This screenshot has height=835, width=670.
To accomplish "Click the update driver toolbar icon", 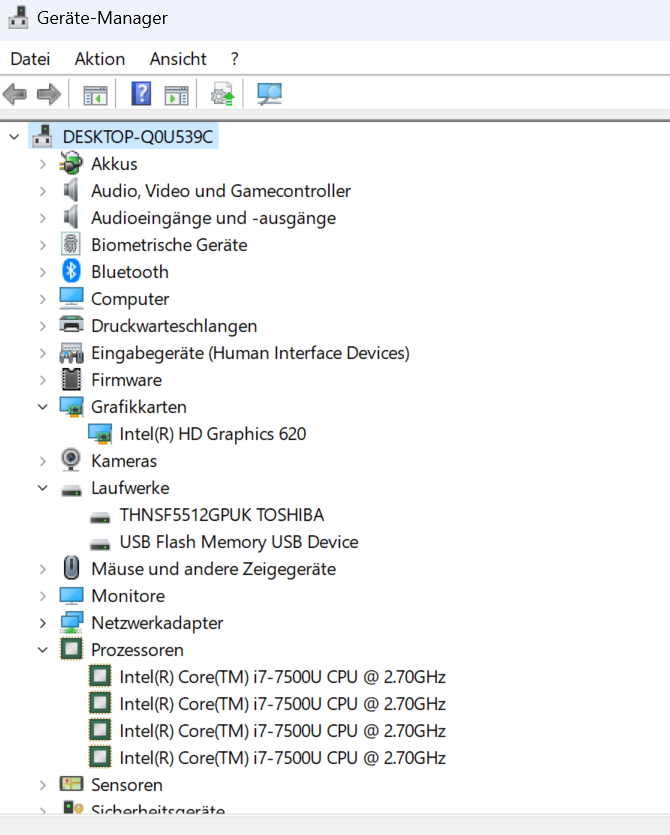I will pyautogui.click(x=223, y=94).
